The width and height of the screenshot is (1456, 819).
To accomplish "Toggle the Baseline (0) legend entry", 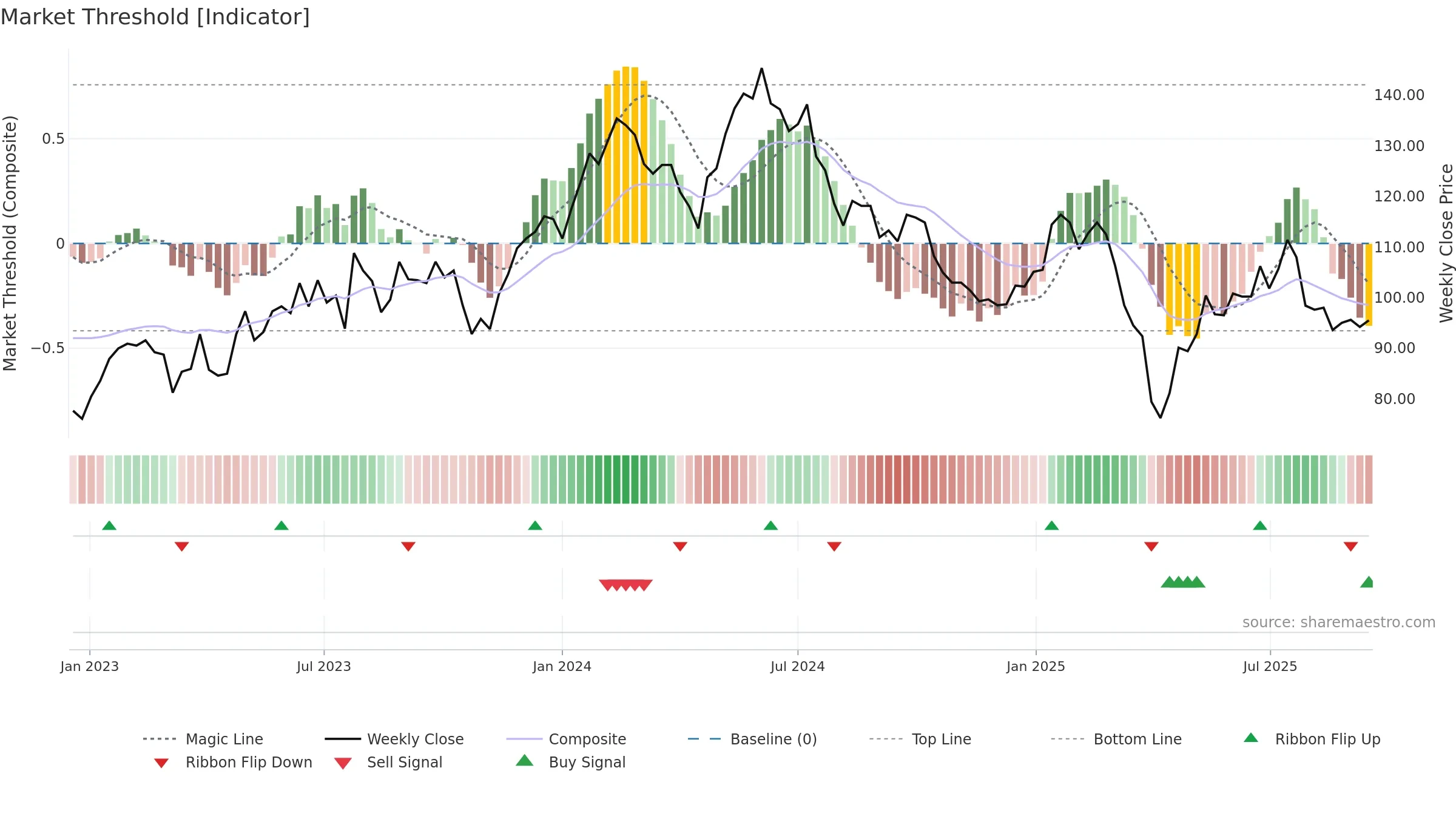I will click(752, 739).
